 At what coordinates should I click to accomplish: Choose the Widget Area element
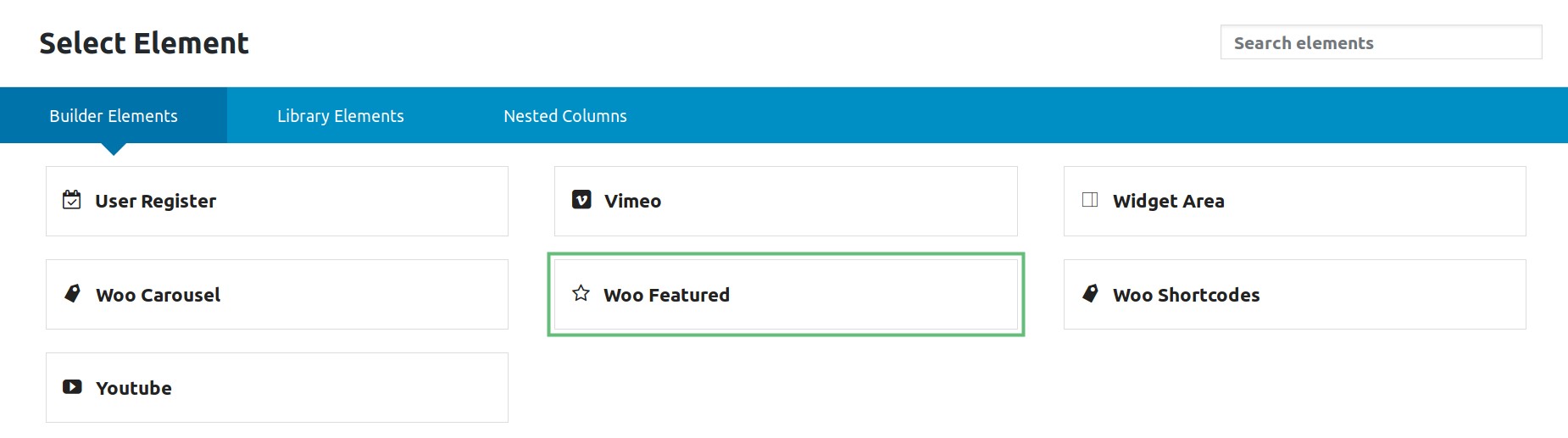tap(1294, 201)
